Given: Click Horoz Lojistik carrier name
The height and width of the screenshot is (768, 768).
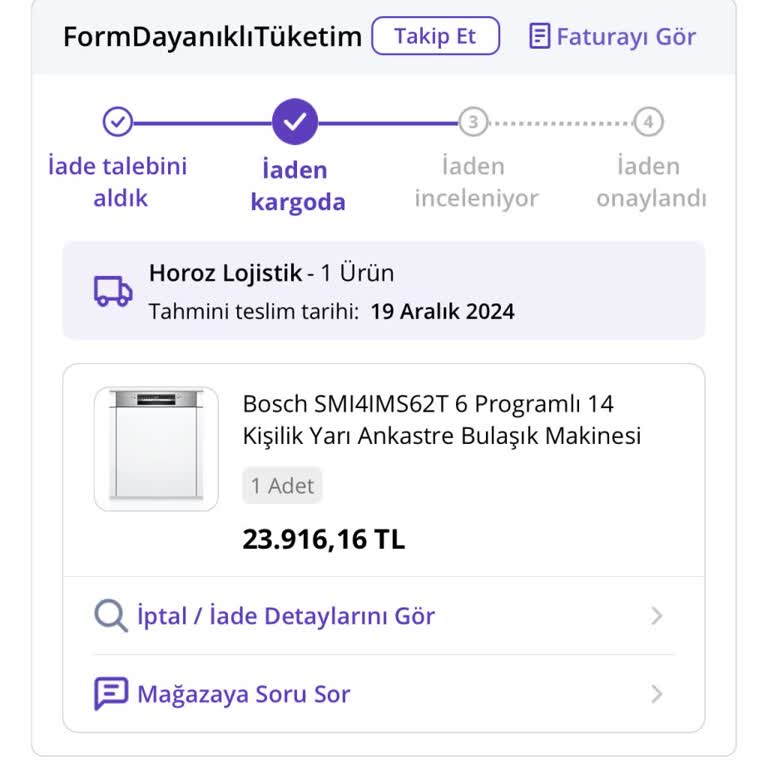Looking at the screenshot, I should pos(225,273).
